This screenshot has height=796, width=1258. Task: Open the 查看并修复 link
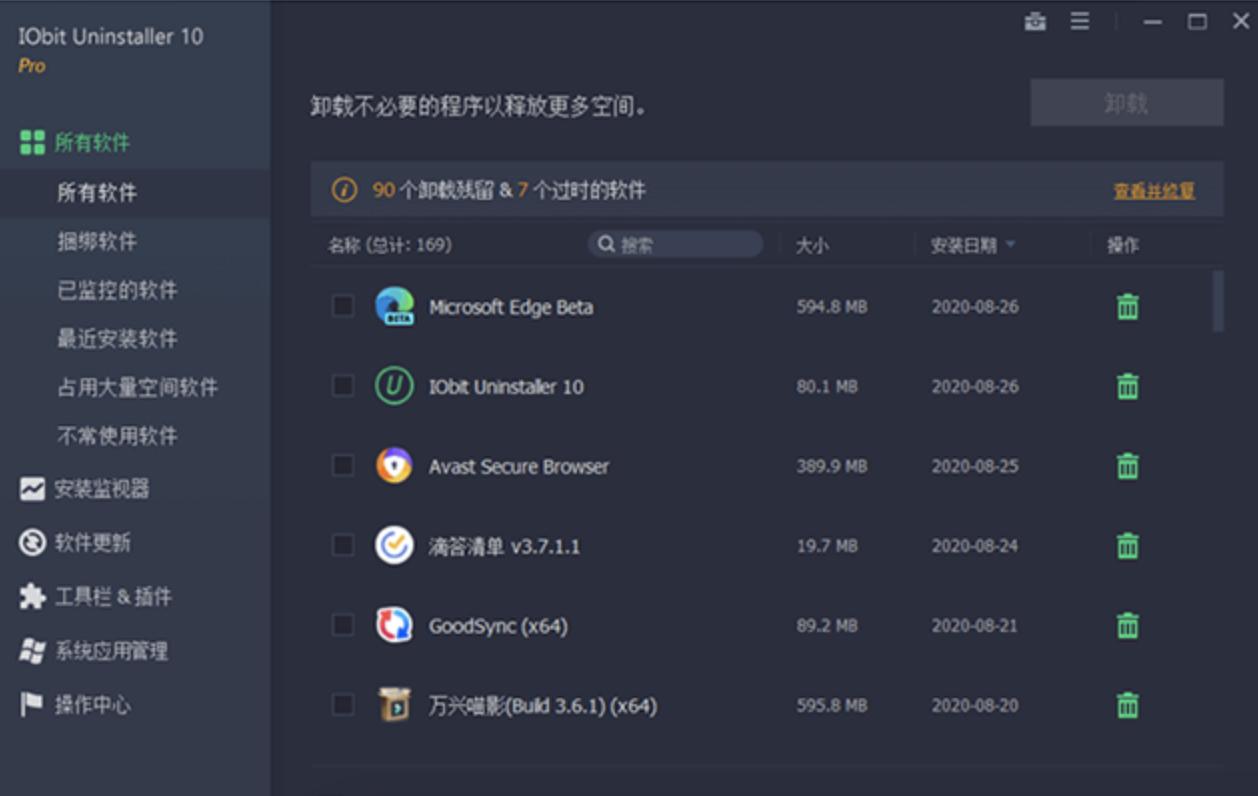coord(1156,189)
